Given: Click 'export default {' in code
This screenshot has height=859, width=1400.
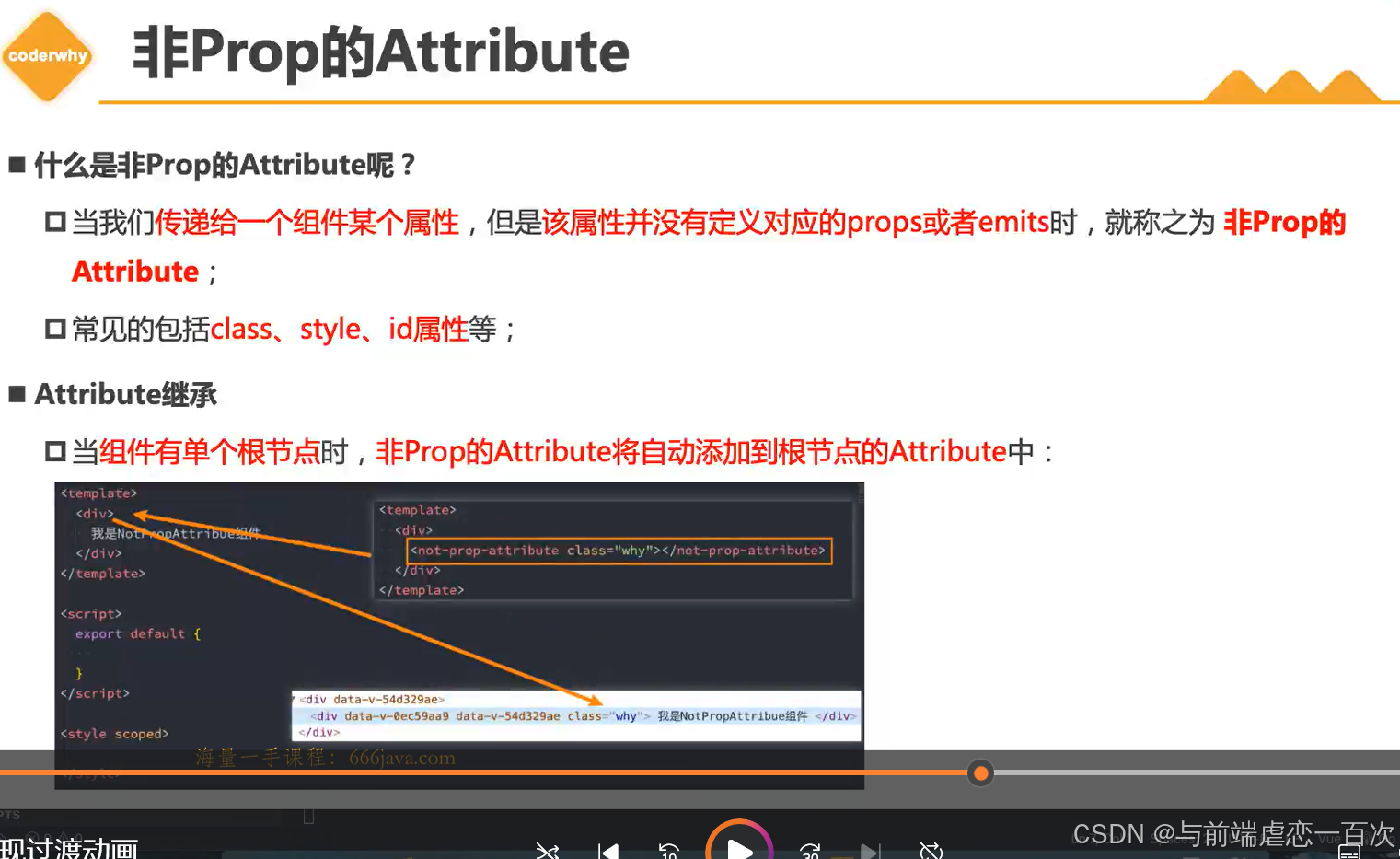Looking at the screenshot, I should tap(138, 633).
